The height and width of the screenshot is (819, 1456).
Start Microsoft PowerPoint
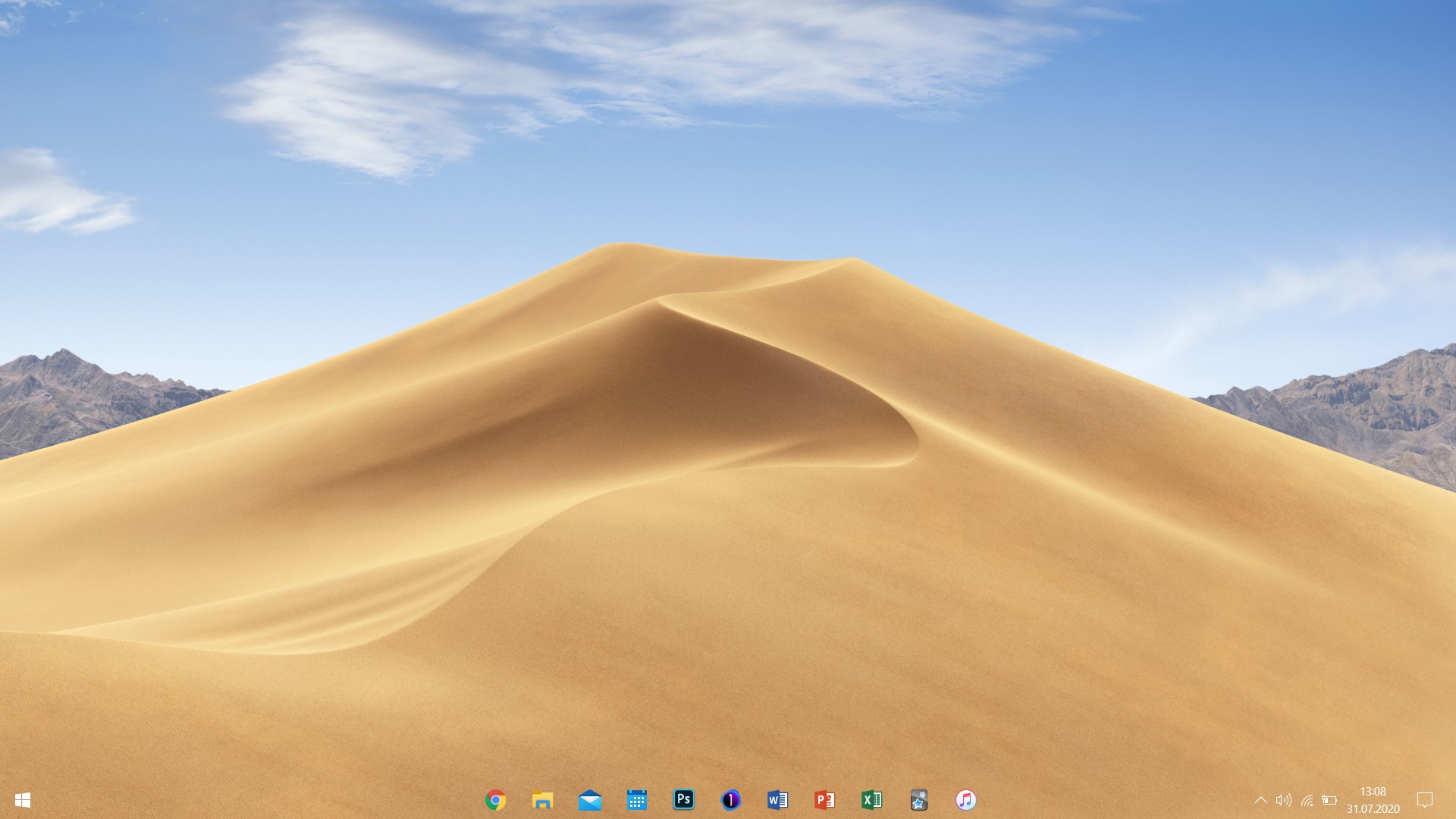click(824, 800)
